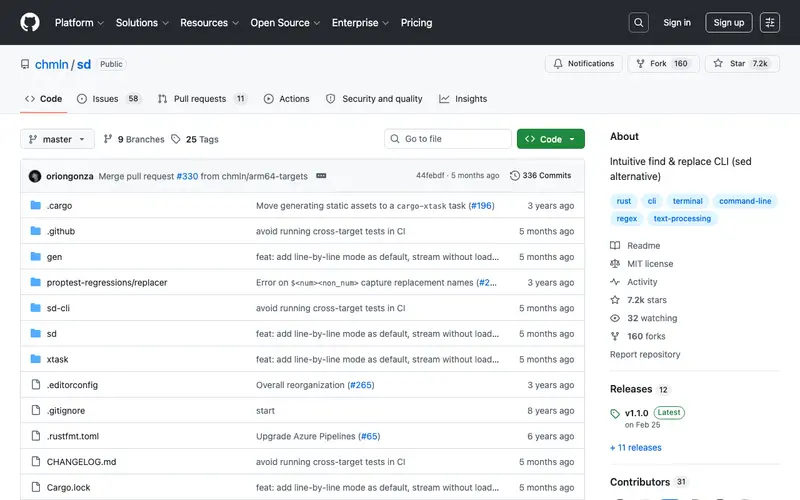800x500 pixels.
Task: Click the .editorconfig file icon
Action: click(36, 384)
